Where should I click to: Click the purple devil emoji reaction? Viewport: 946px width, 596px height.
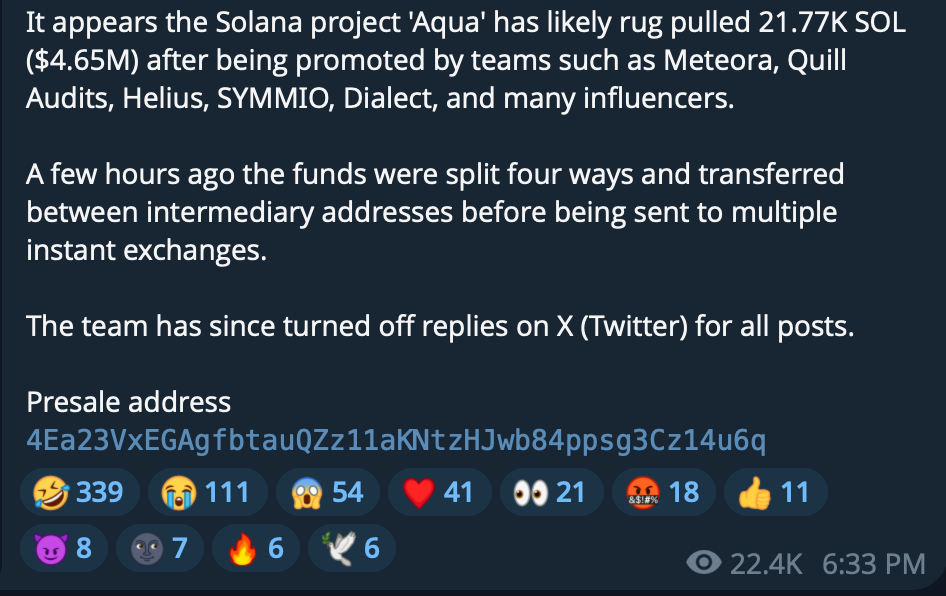pyautogui.click(x=64, y=548)
